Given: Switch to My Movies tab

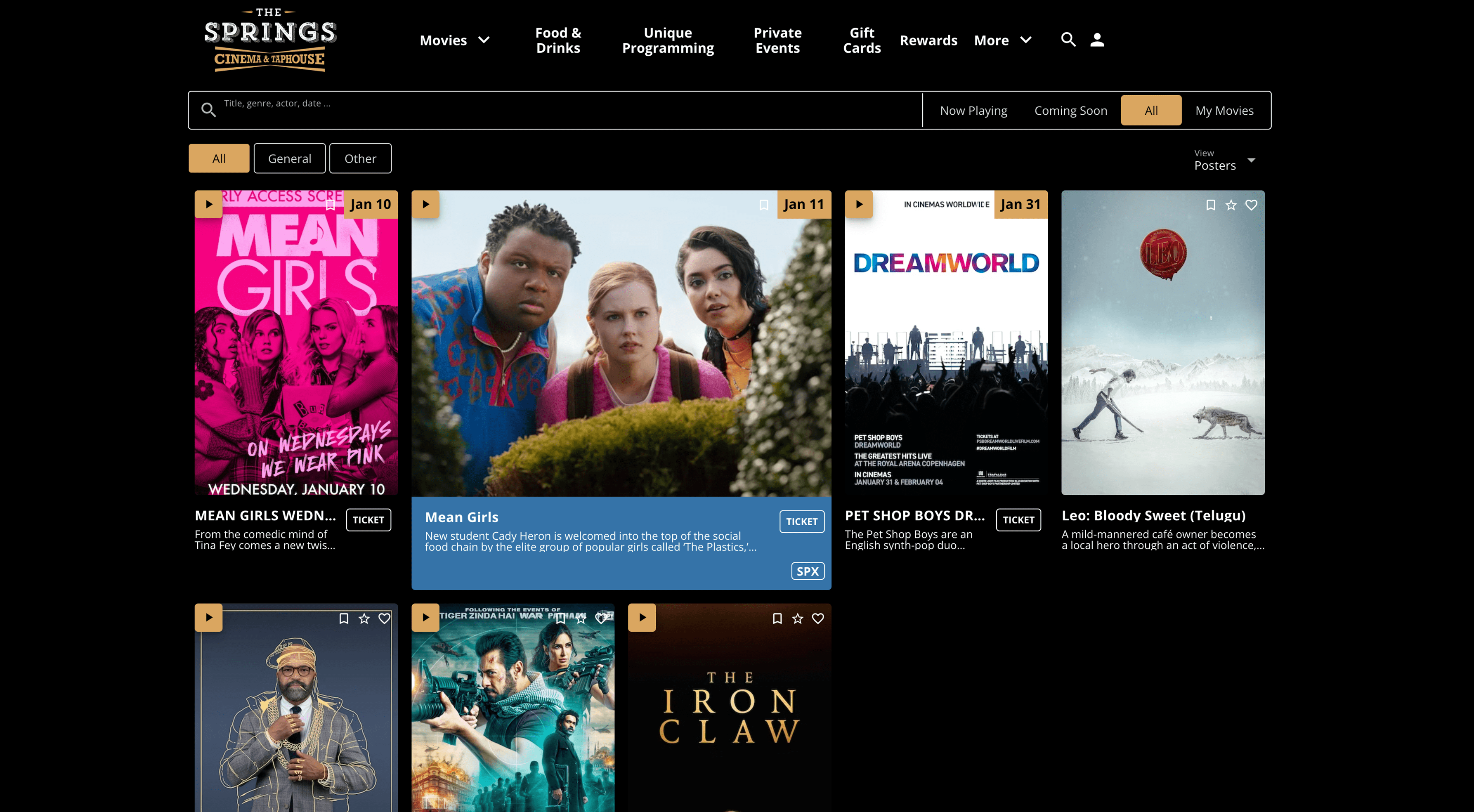Looking at the screenshot, I should [1224, 111].
